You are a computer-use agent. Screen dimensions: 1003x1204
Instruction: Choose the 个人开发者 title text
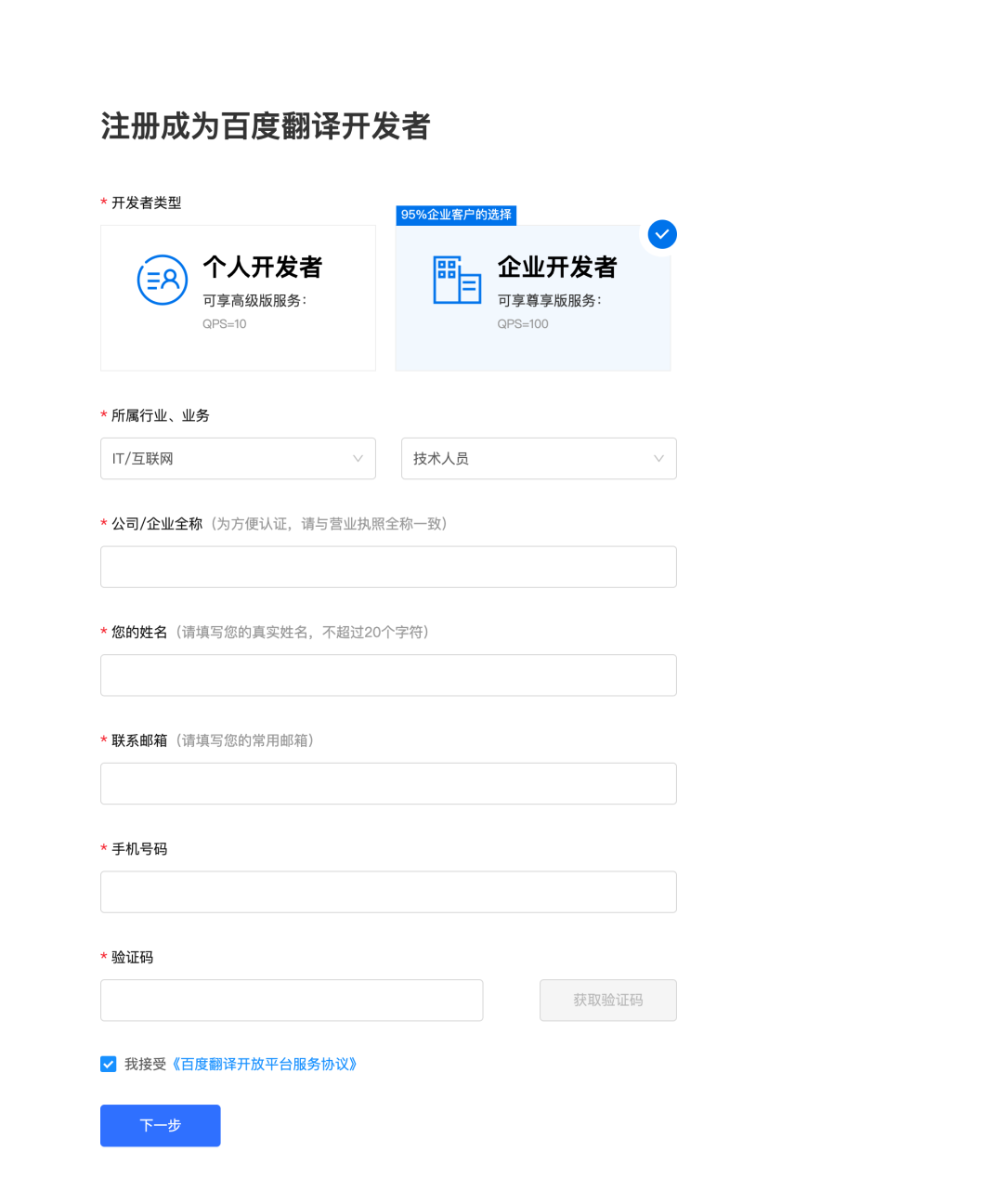click(x=263, y=268)
